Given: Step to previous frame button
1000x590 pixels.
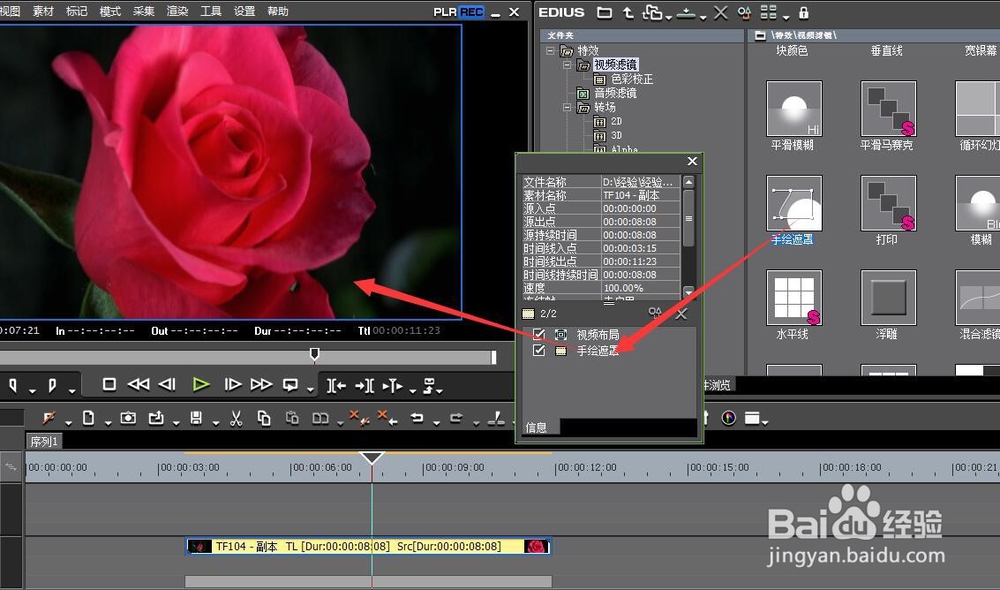Looking at the screenshot, I should coord(167,384).
